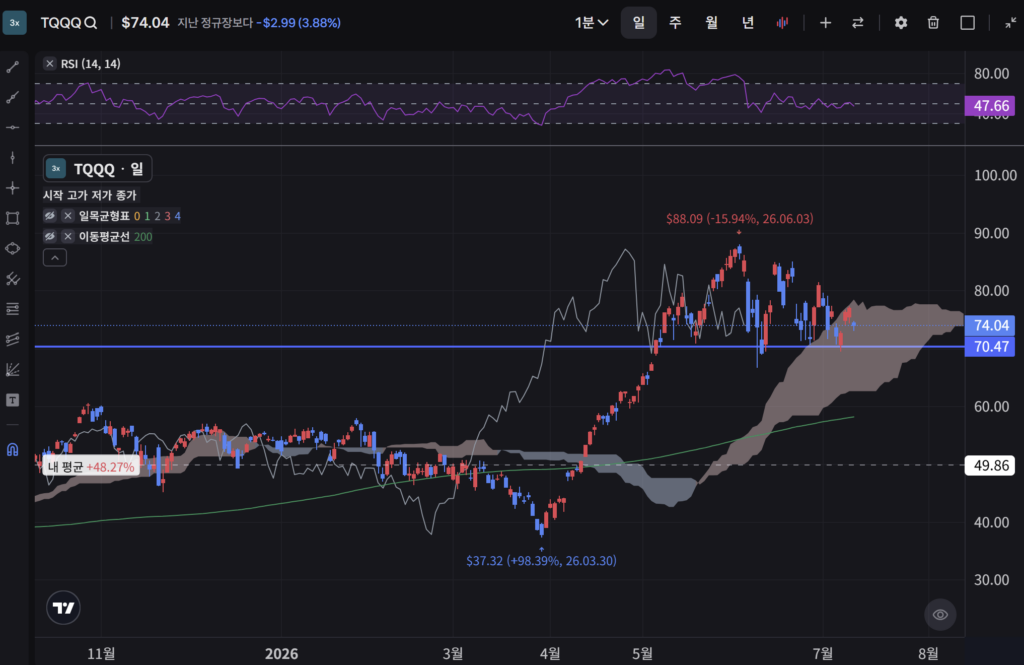Image resolution: width=1024 pixels, height=665 pixels.
Task: Open the 1분 interval dropdown
Action: tap(591, 23)
